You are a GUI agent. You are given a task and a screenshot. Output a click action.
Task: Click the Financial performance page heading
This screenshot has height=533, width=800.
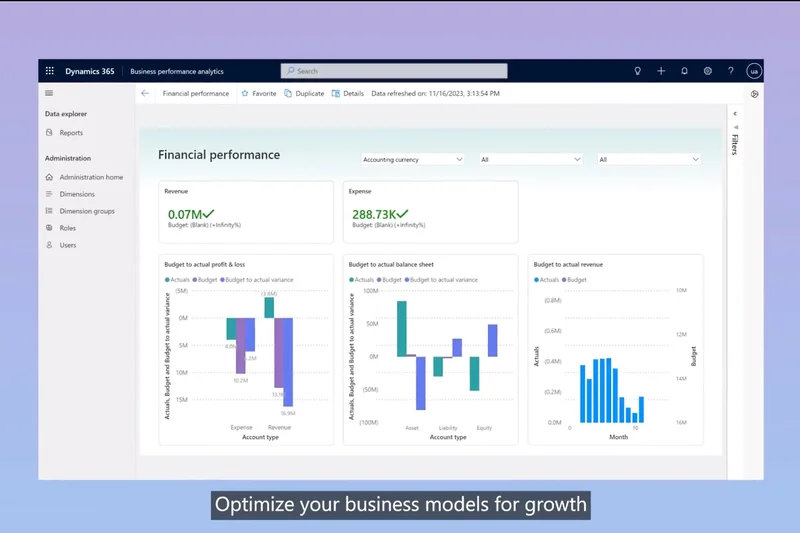[219, 155]
